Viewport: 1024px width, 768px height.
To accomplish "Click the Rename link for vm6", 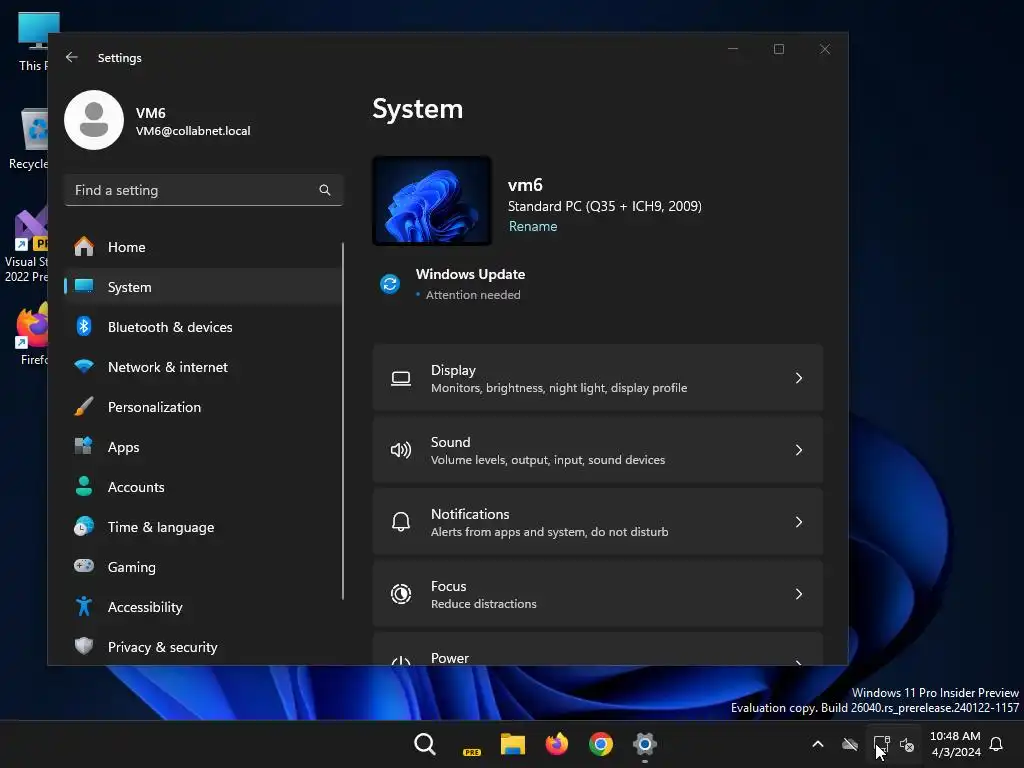I will (x=533, y=226).
